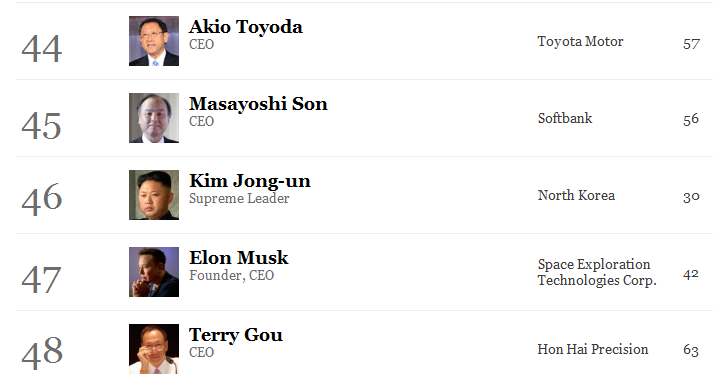This screenshot has height=387, width=713.
Task: Follow the Kim Jong-un name link
Action: tap(250, 181)
